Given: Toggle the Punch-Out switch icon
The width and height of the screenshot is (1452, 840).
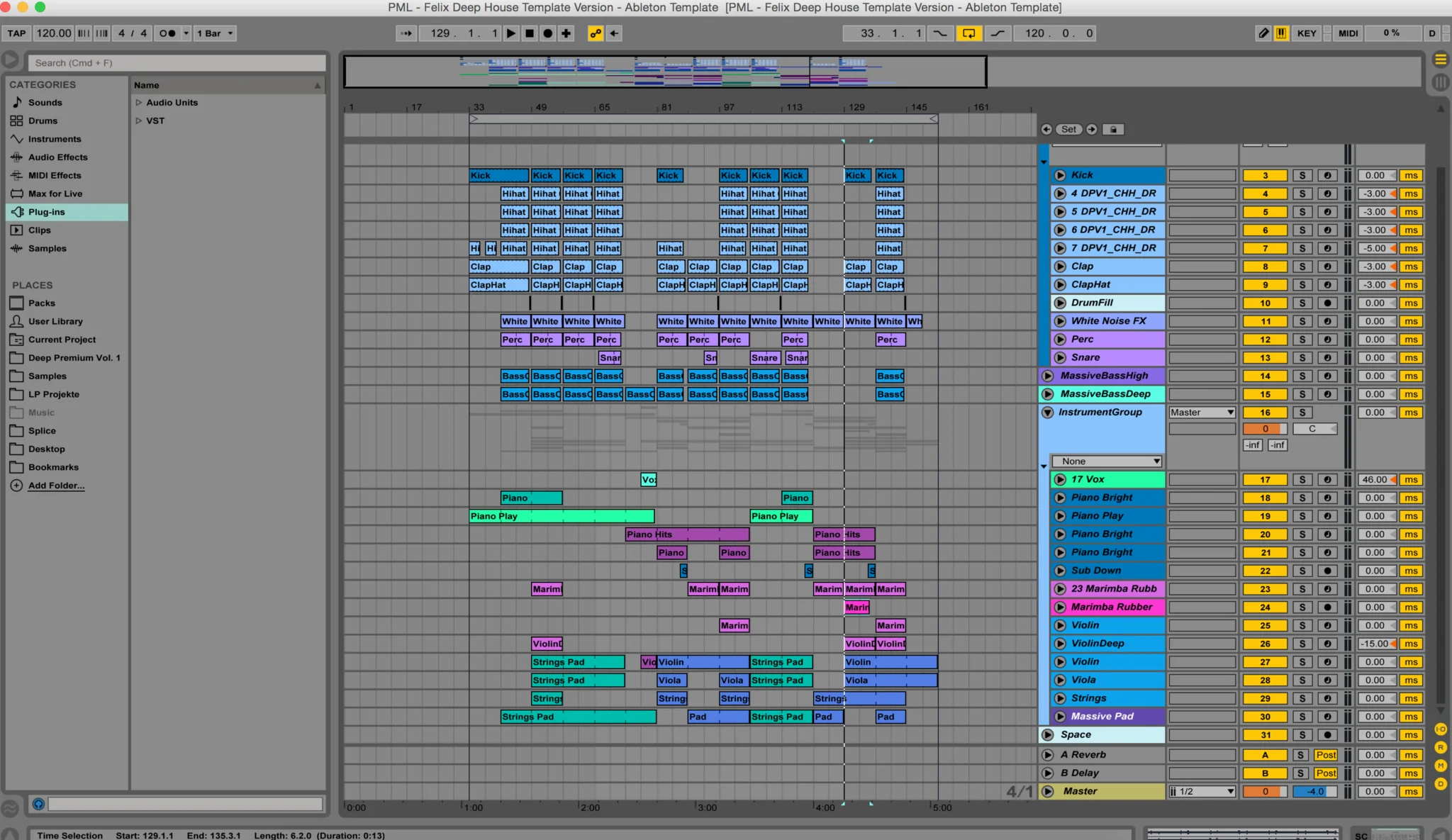Looking at the screenshot, I should 998,33.
